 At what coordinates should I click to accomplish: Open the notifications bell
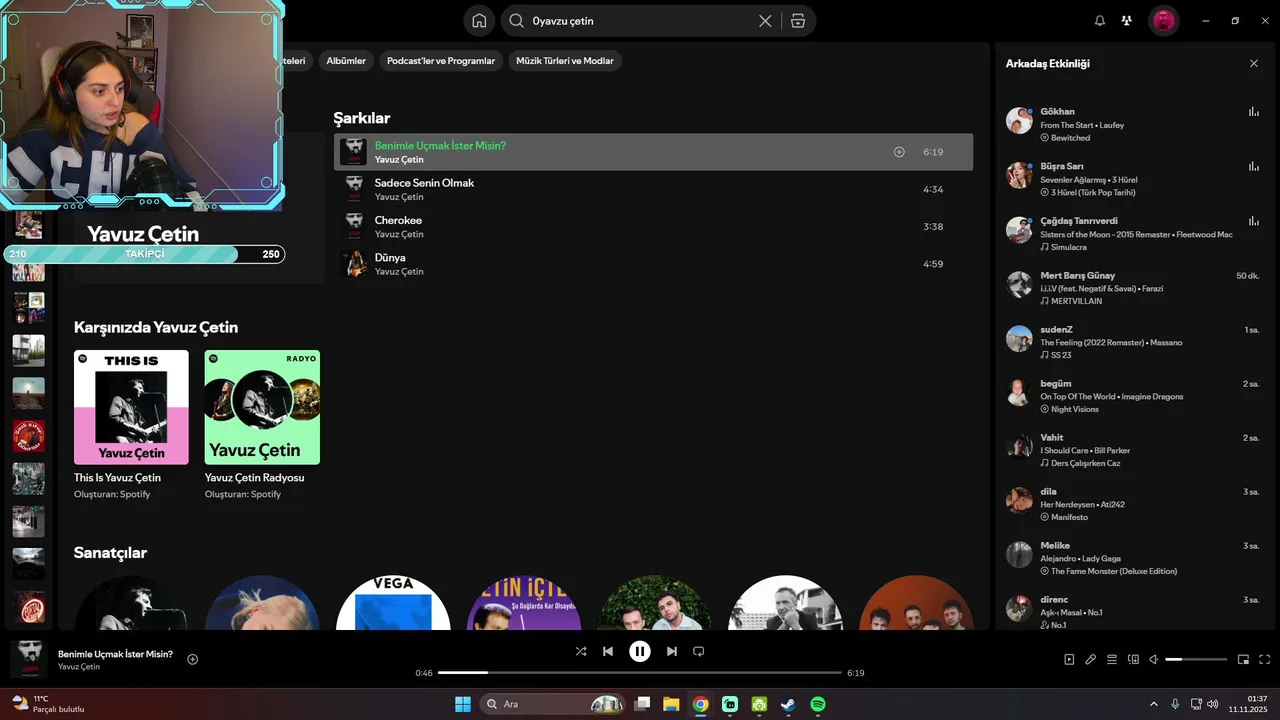[1100, 21]
